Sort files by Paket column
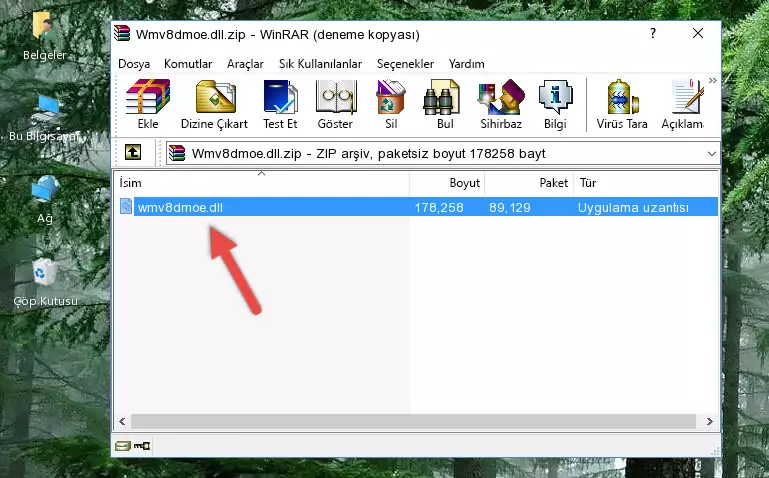 point(529,182)
